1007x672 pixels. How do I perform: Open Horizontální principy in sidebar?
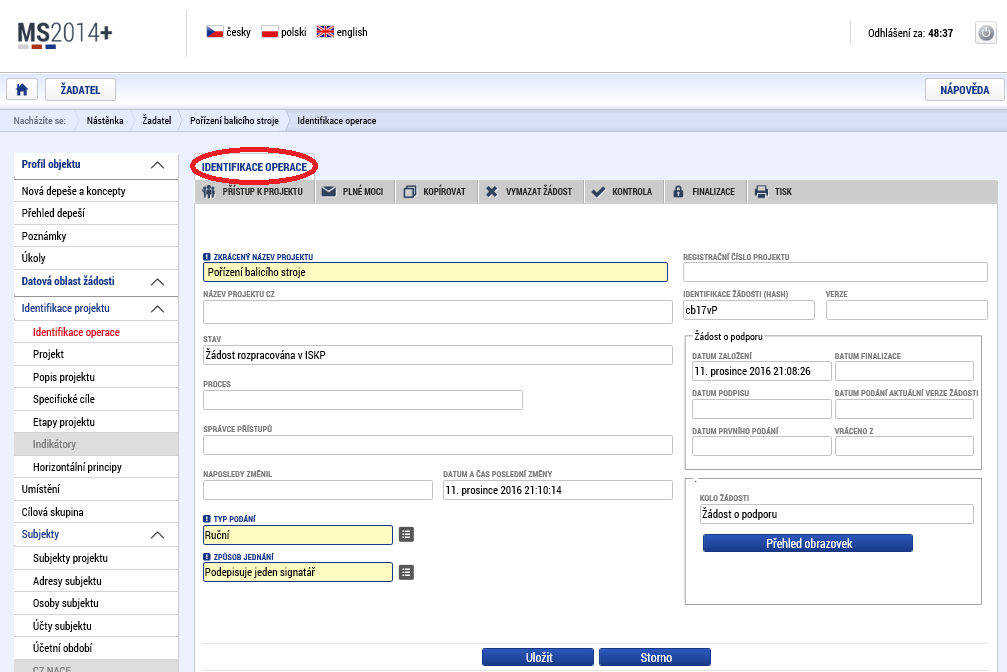[x=96, y=467]
